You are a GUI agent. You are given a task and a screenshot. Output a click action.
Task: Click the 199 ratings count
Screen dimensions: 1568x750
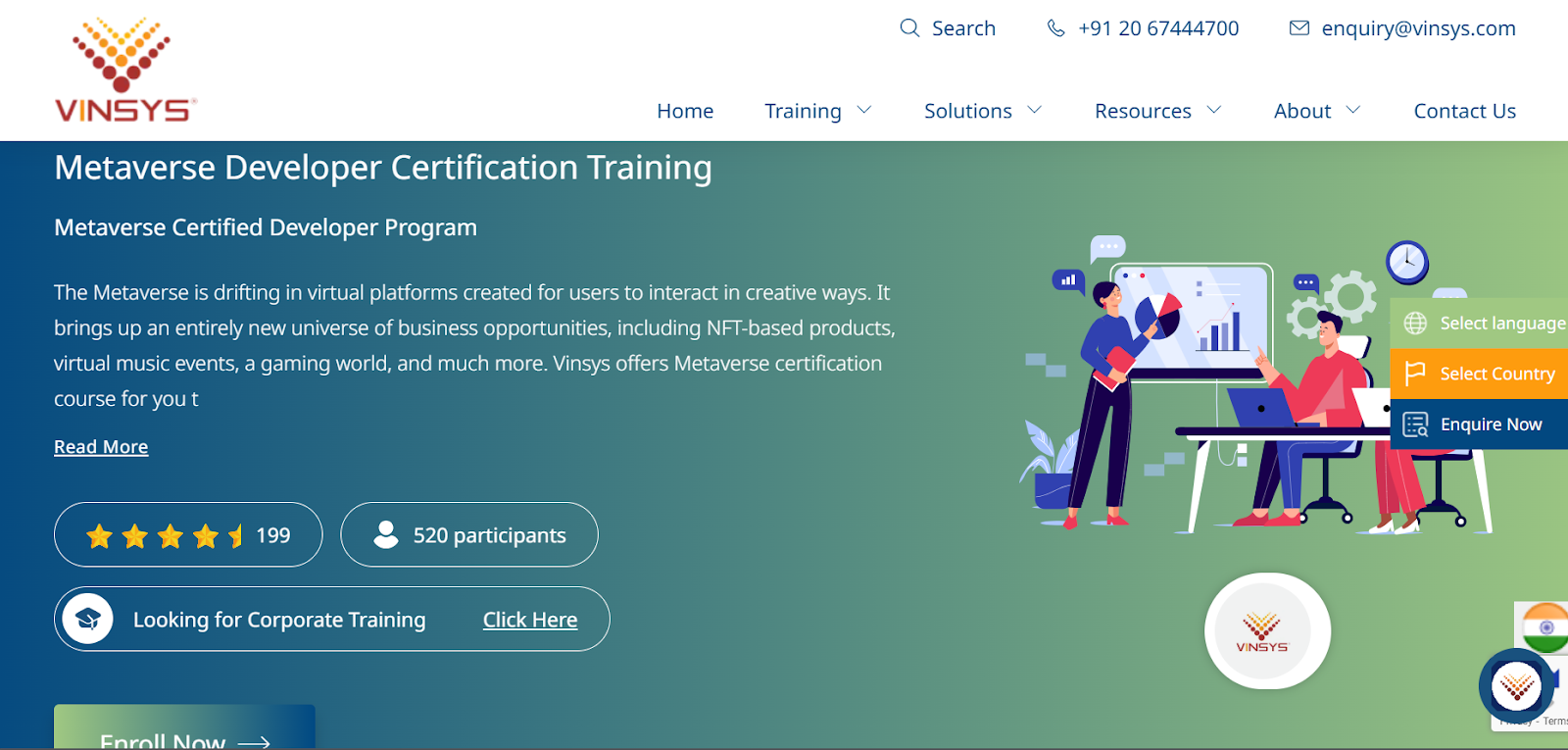pyautogui.click(x=273, y=535)
